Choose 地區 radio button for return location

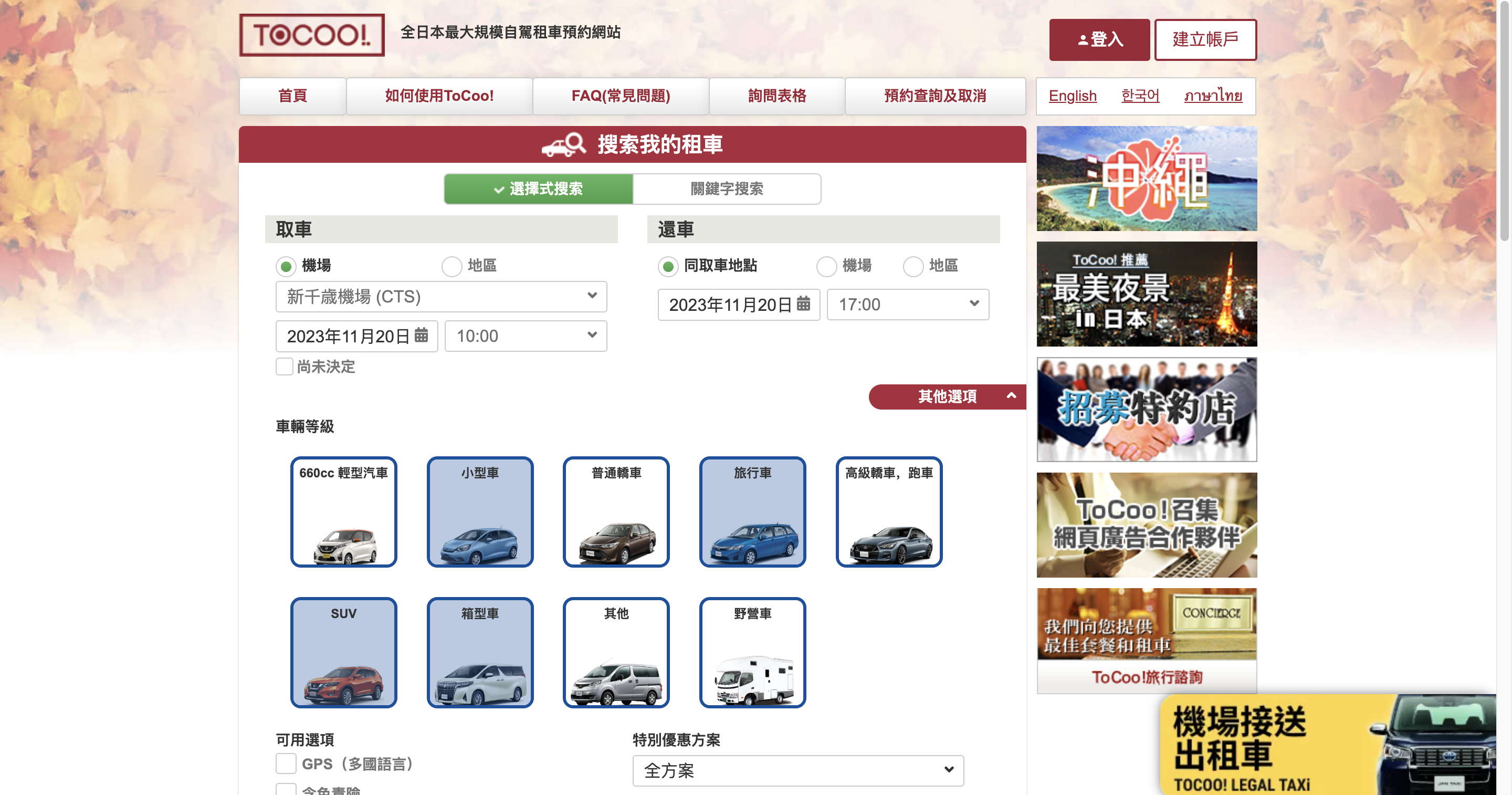click(x=913, y=266)
